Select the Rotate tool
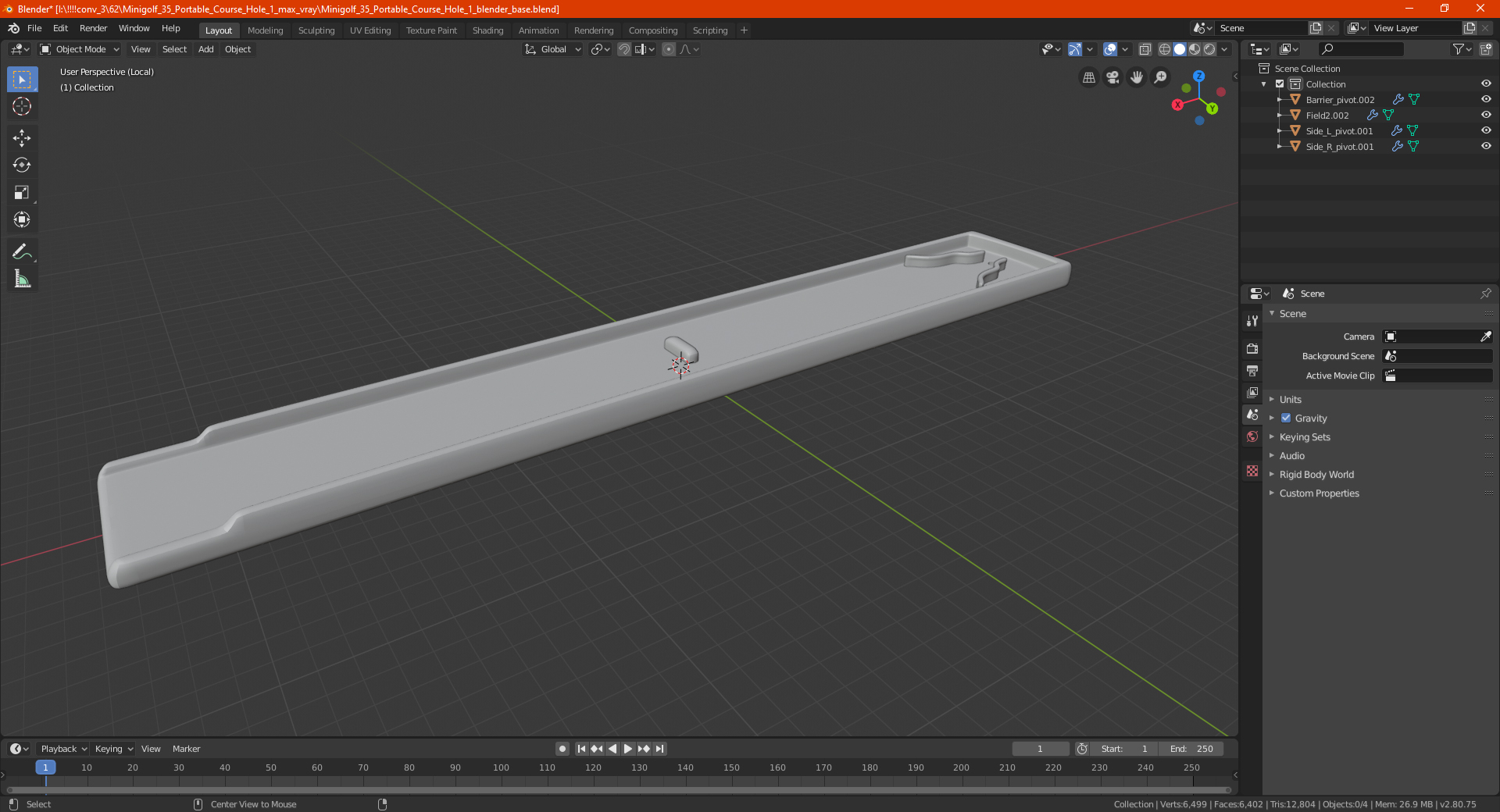Screen dimensions: 1500x812 coord(22,165)
